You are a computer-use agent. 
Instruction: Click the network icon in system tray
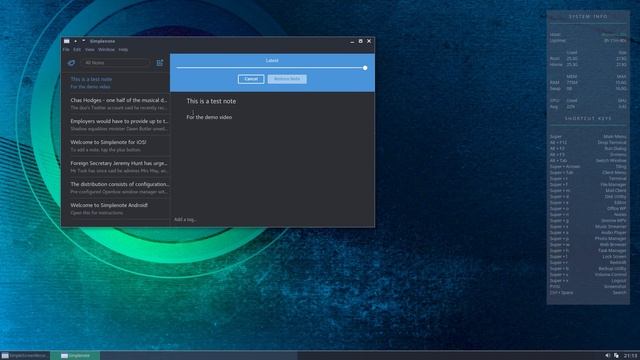(x=616, y=356)
